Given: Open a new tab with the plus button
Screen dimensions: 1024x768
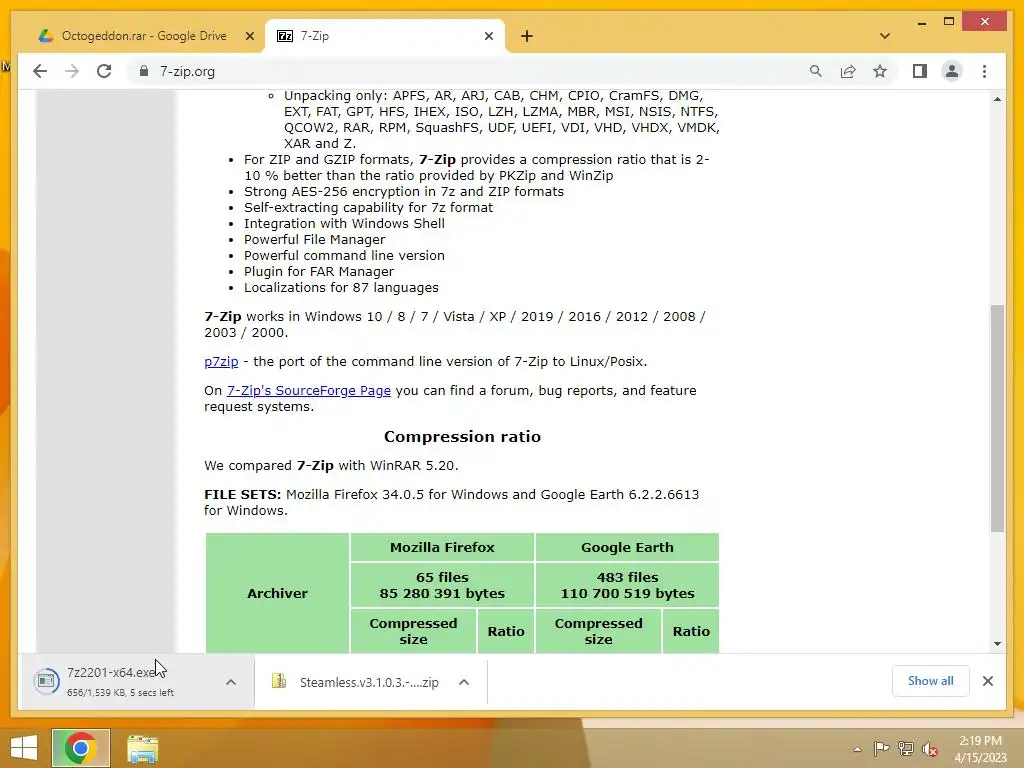Looking at the screenshot, I should 527,36.
